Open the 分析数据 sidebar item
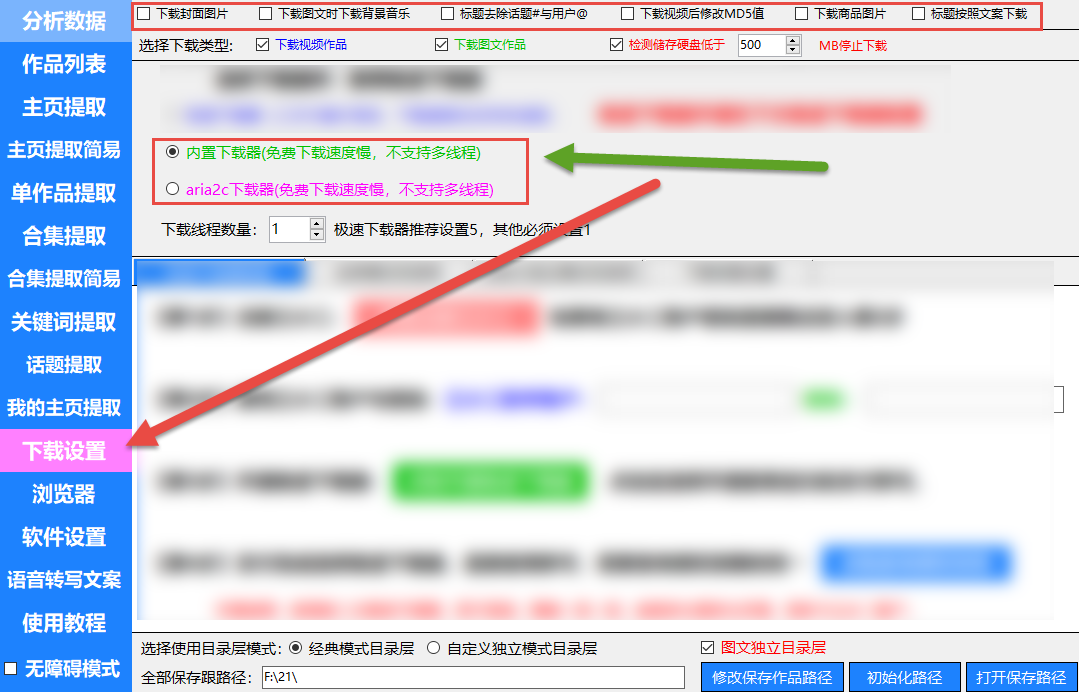 tap(65, 21)
